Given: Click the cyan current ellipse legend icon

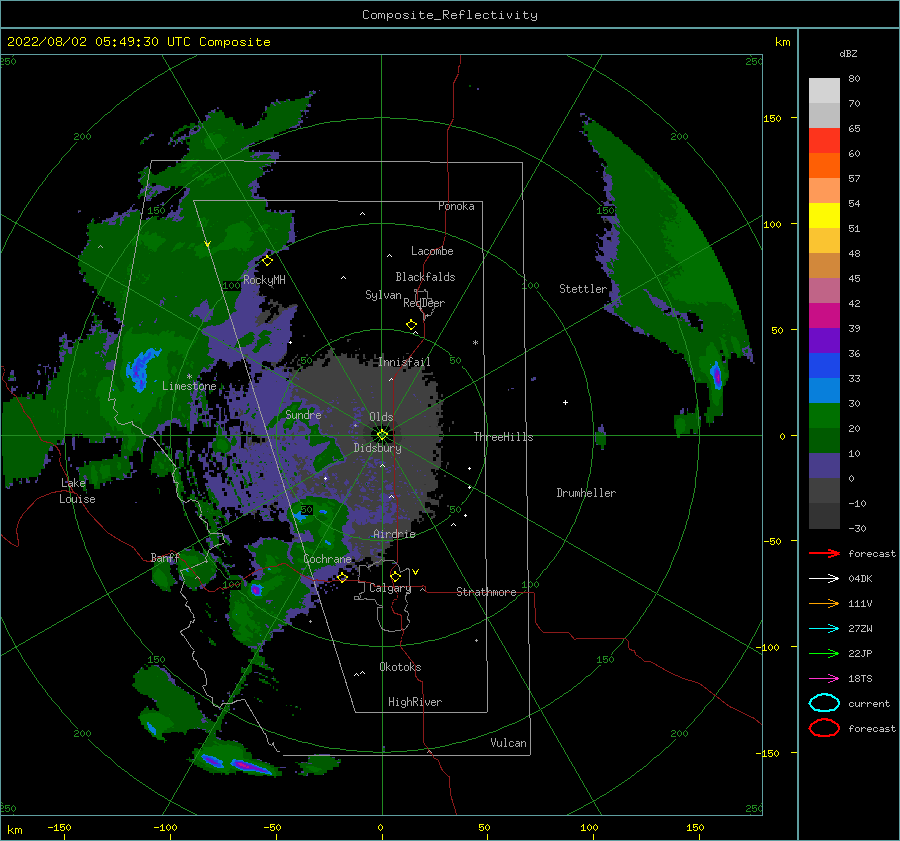Looking at the screenshot, I should click(824, 703).
